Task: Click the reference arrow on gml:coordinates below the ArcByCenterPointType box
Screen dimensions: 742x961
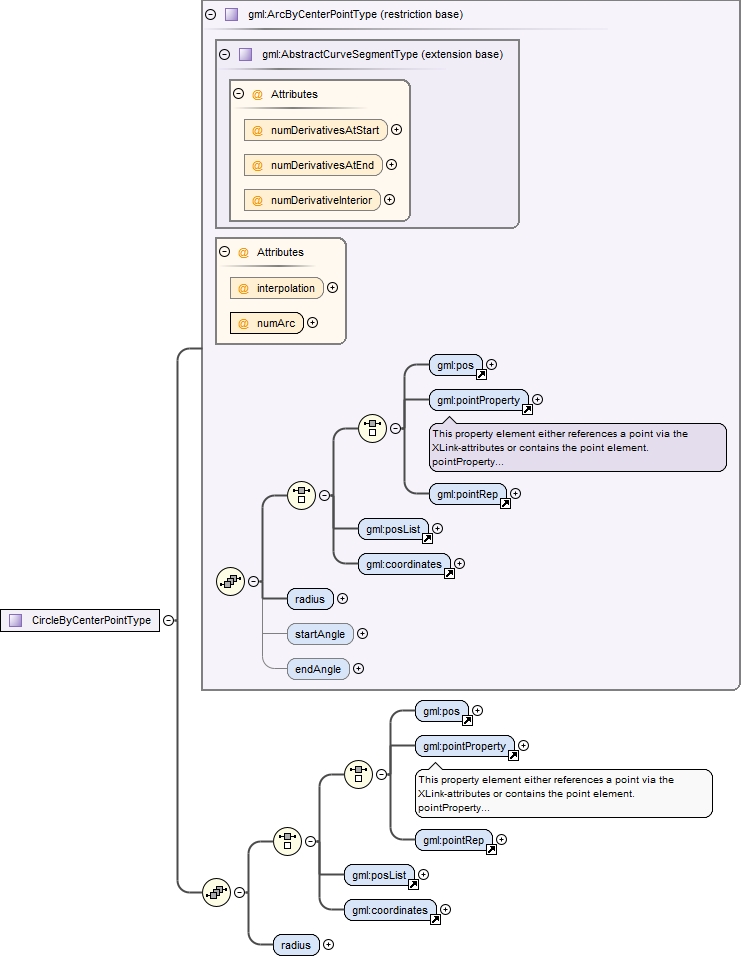Action: [436, 919]
